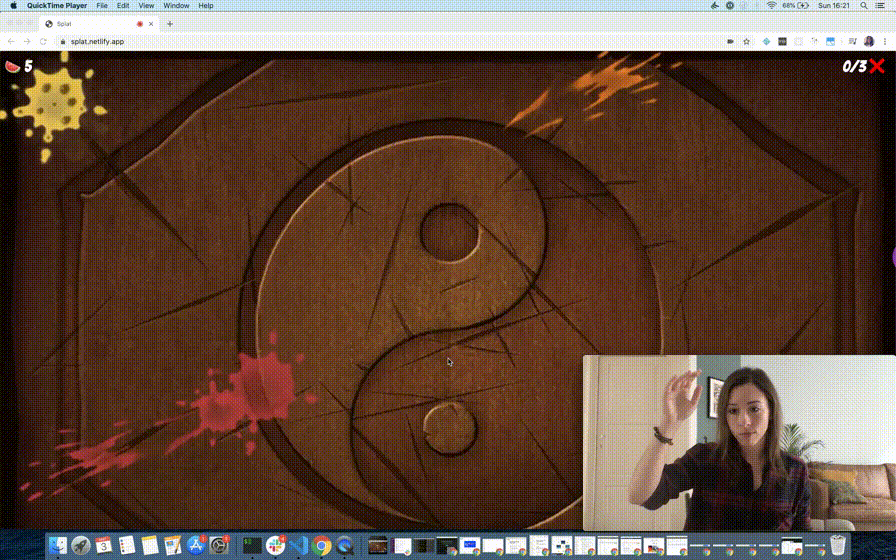
Task: Open System Preferences from the Dock
Action: tap(219, 545)
